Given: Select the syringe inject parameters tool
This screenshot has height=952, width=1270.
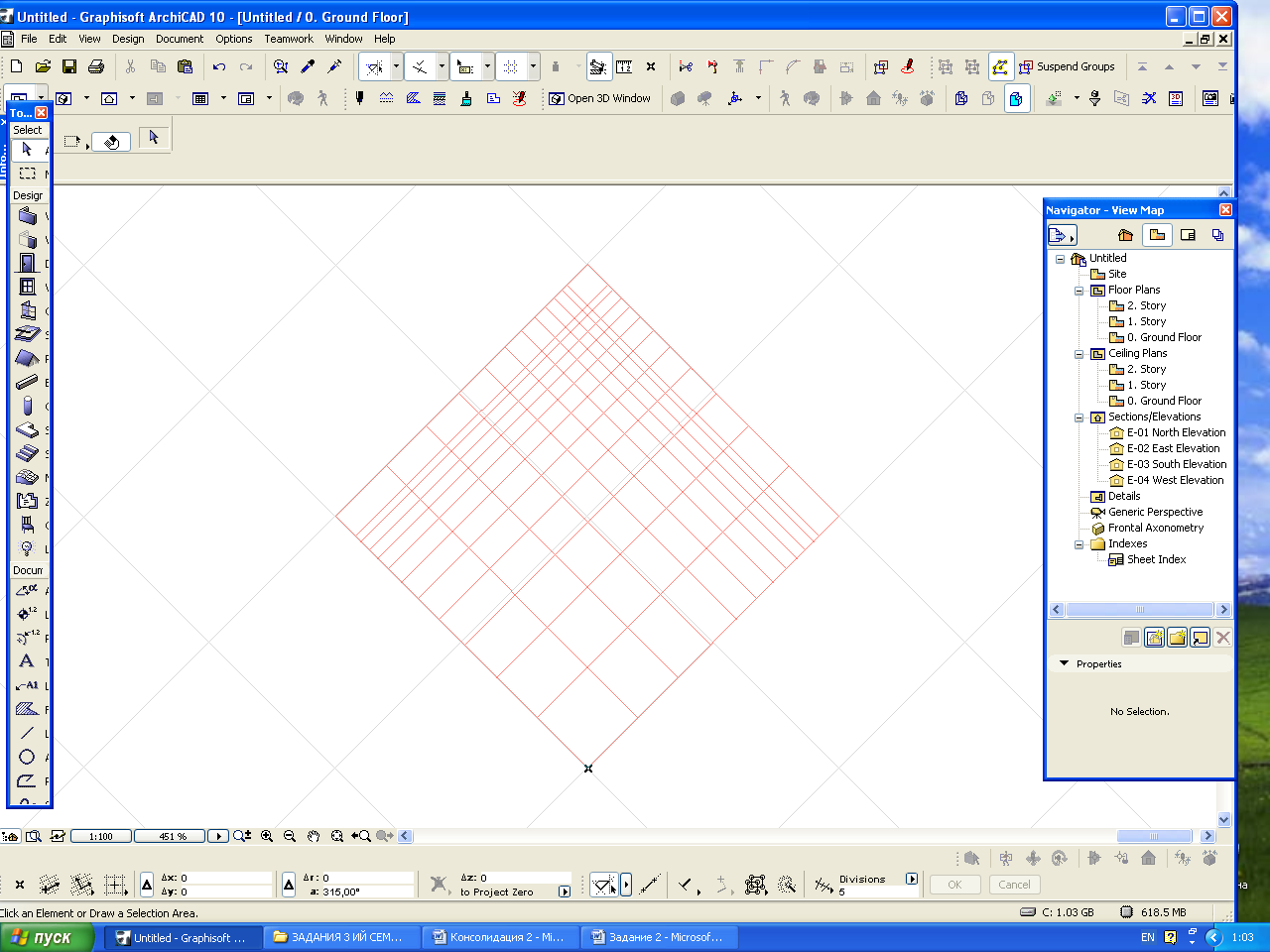Looking at the screenshot, I should [x=334, y=66].
